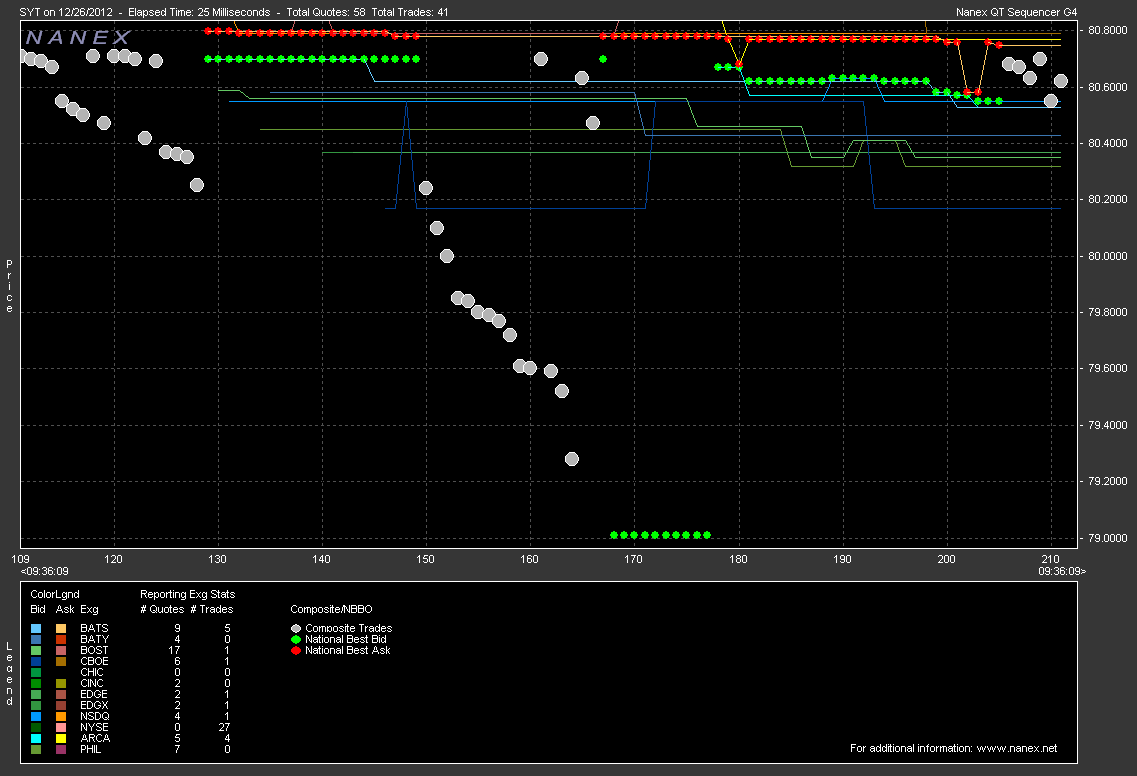Screen dimensions: 1137x776
Task: Click the 'Total Quotes: 58' header text
Action: coord(326,12)
